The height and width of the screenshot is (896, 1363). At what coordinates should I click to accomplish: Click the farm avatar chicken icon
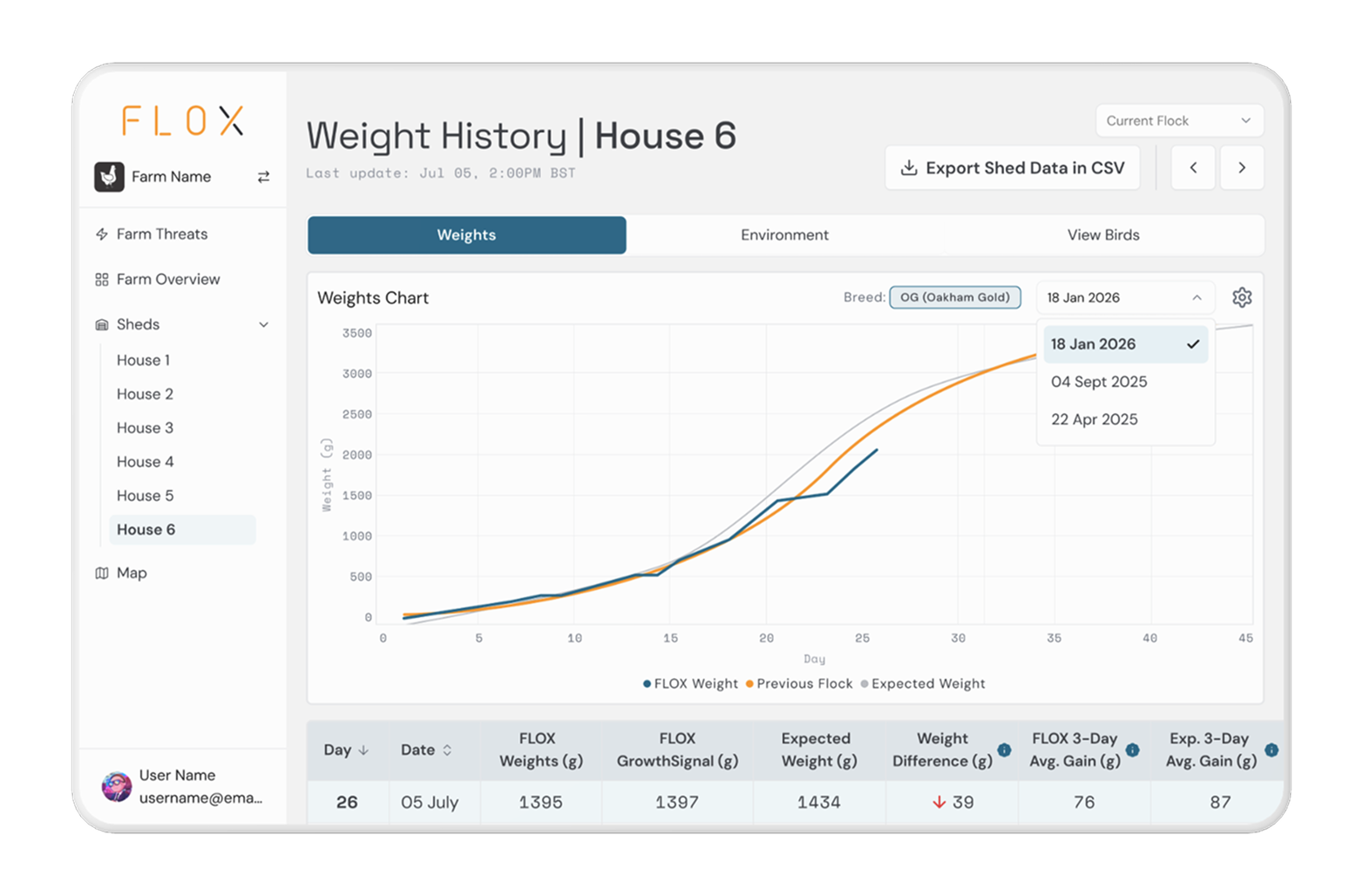[109, 176]
